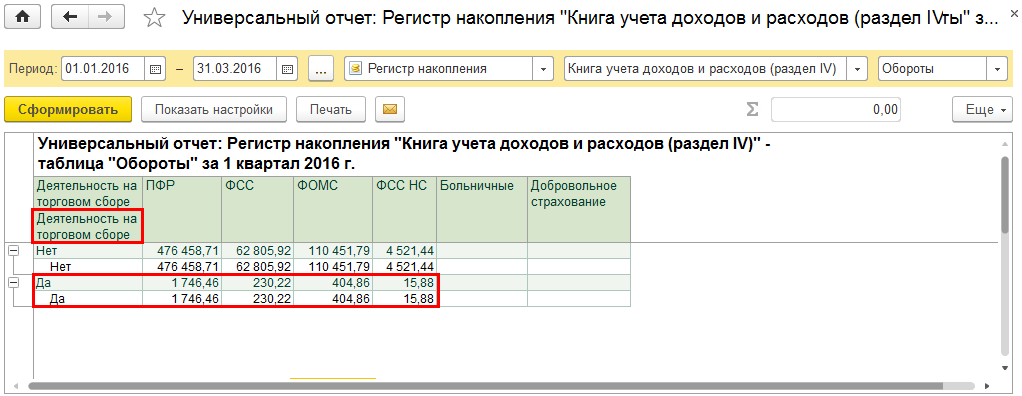This screenshot has width=1022, height=396.
Task: Select cell 62 805,92 in top Нет row
Action: click(x=257, y=250)
